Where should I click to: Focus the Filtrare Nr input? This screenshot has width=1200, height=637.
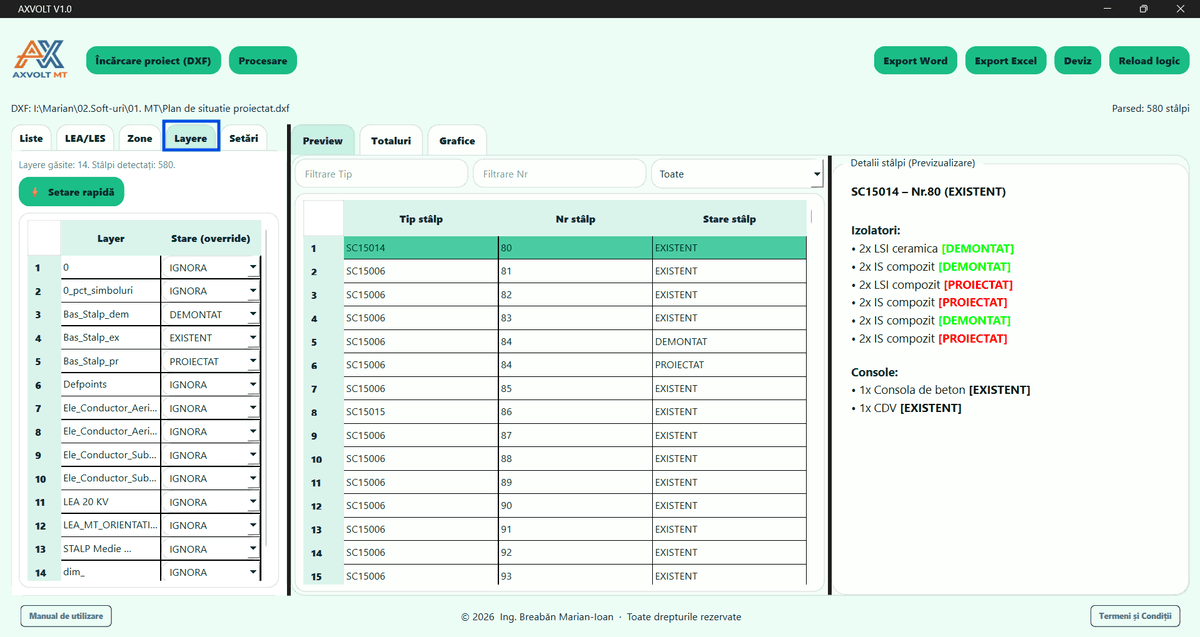pos(559,174)
